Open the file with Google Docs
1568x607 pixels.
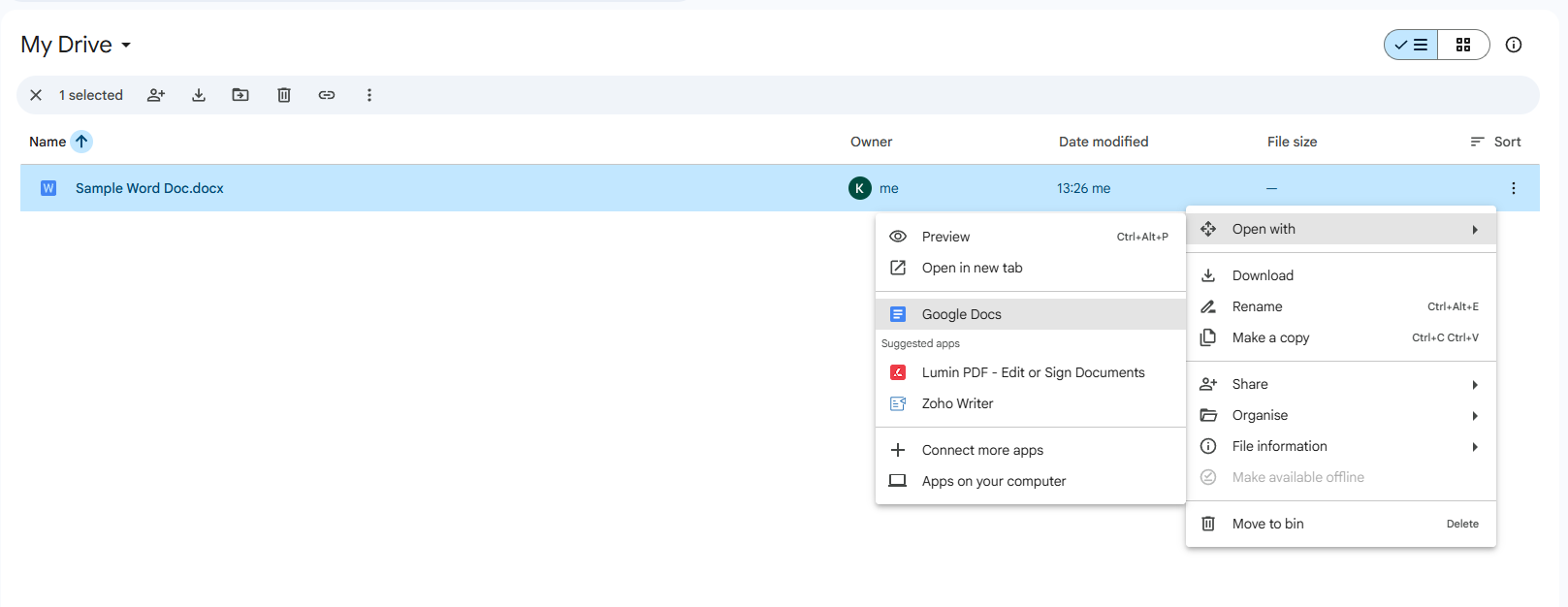click(961, 314)
